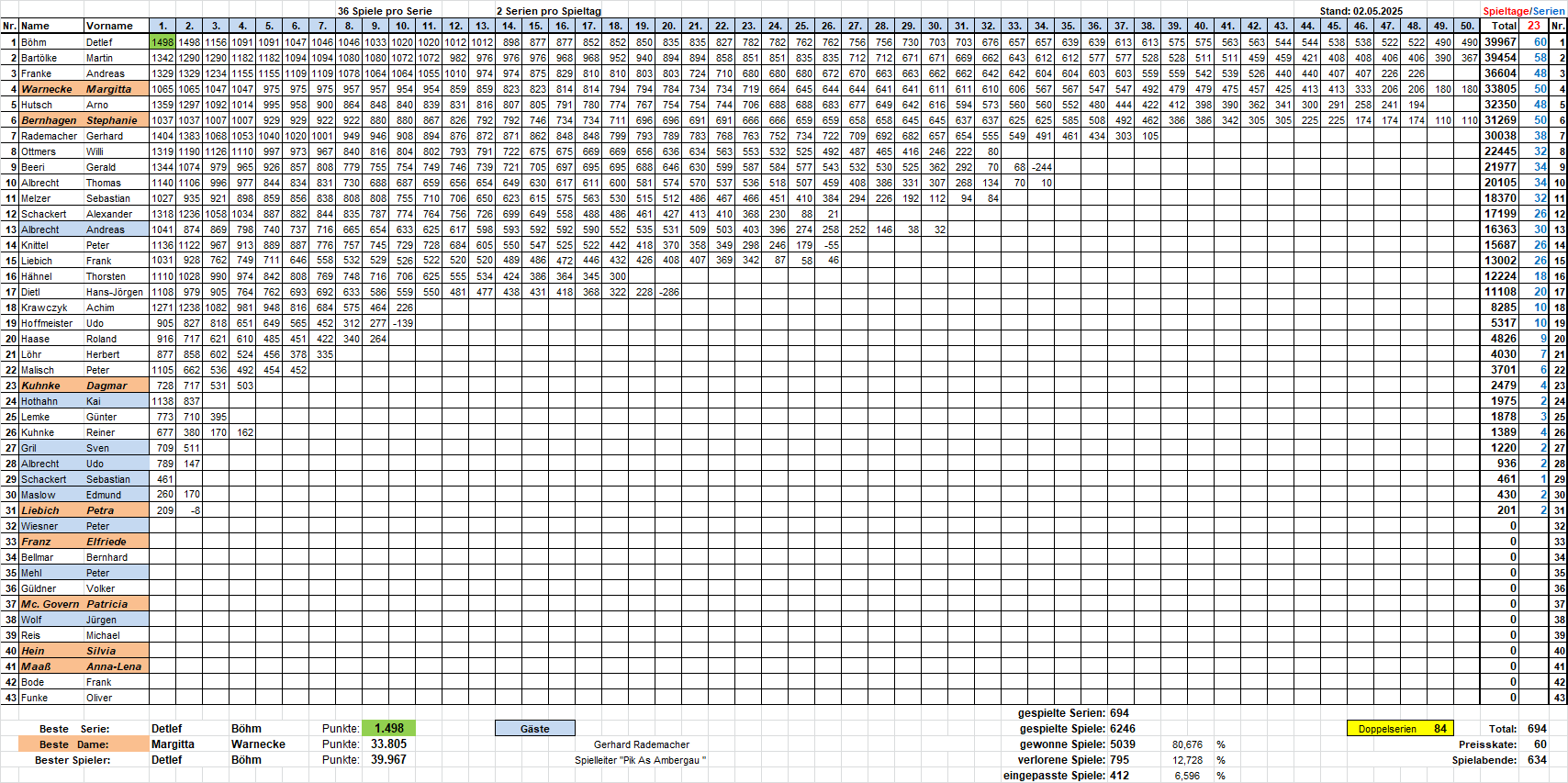Screen dimensions: 1568x783
Task: Click the green "1.498" best series points cell
Action: pyautogui.click(x=388, y=729)
